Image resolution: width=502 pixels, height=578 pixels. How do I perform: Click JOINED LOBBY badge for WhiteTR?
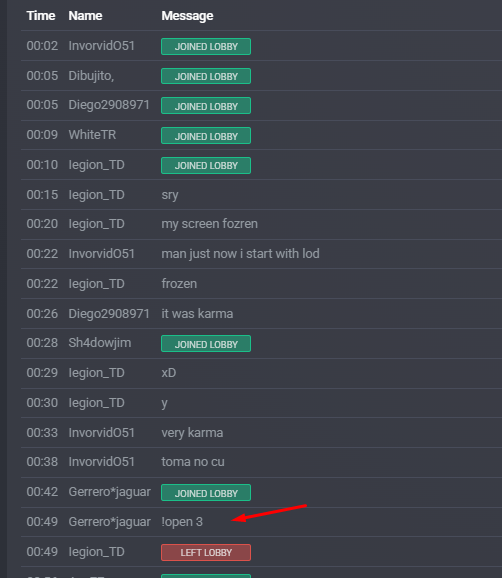click(x=206, y=136)
